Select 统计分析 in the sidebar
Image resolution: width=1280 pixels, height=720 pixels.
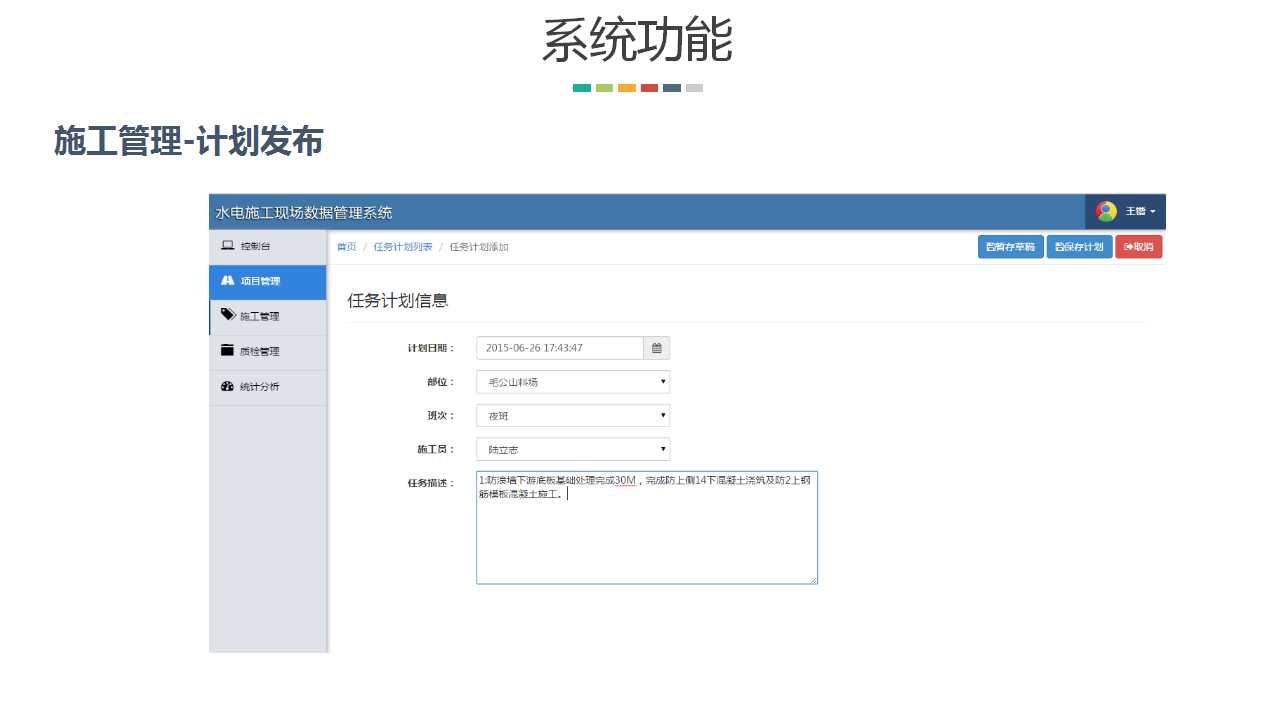(x=268, y=387)
